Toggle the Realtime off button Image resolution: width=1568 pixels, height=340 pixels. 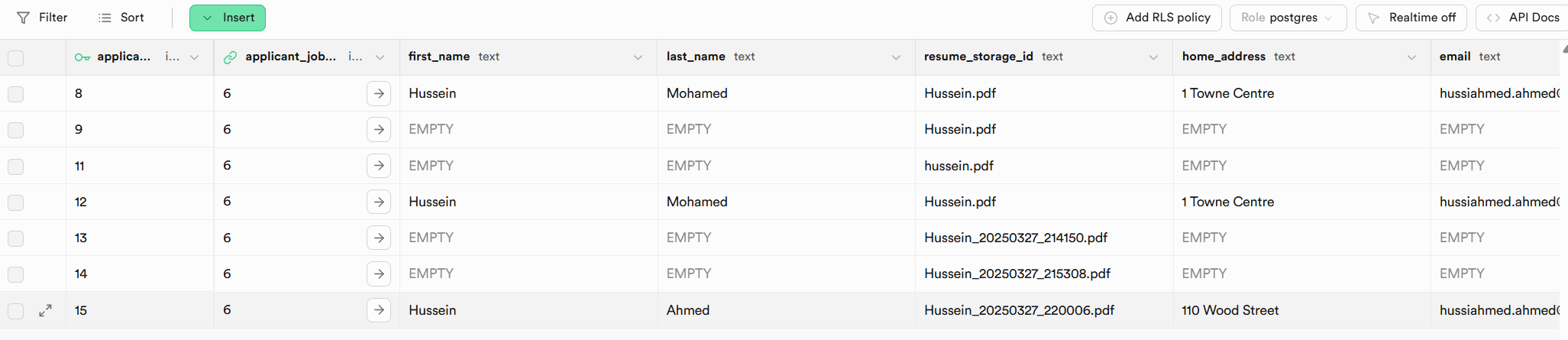[x=1411, y=18]
